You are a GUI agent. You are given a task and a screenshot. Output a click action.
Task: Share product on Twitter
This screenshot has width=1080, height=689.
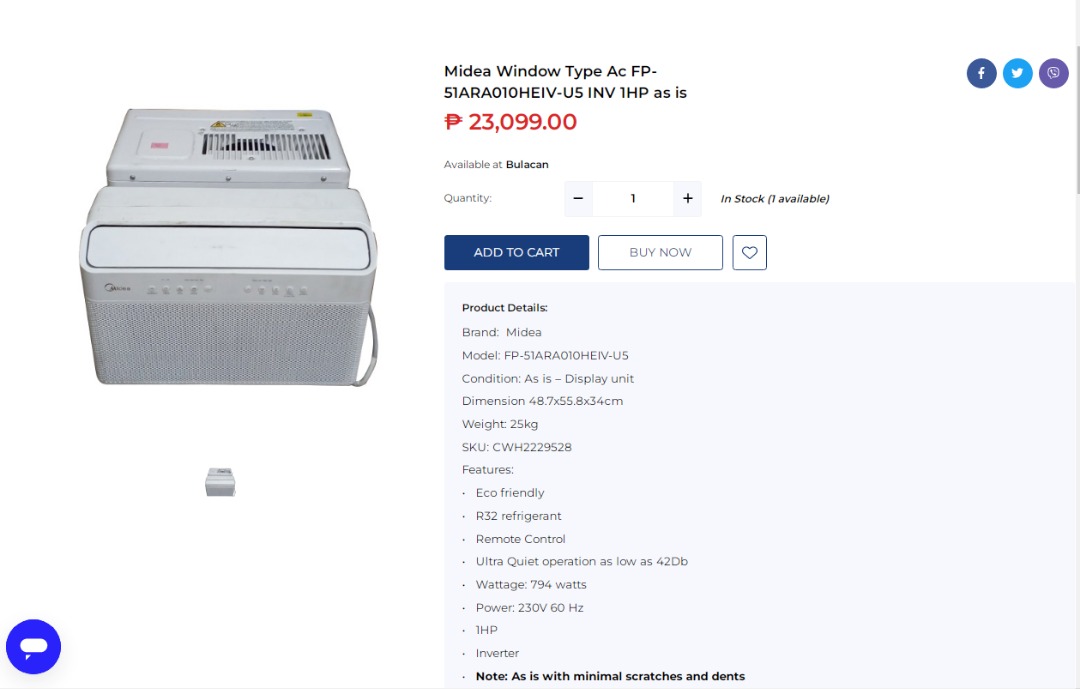coord(1017,73)
